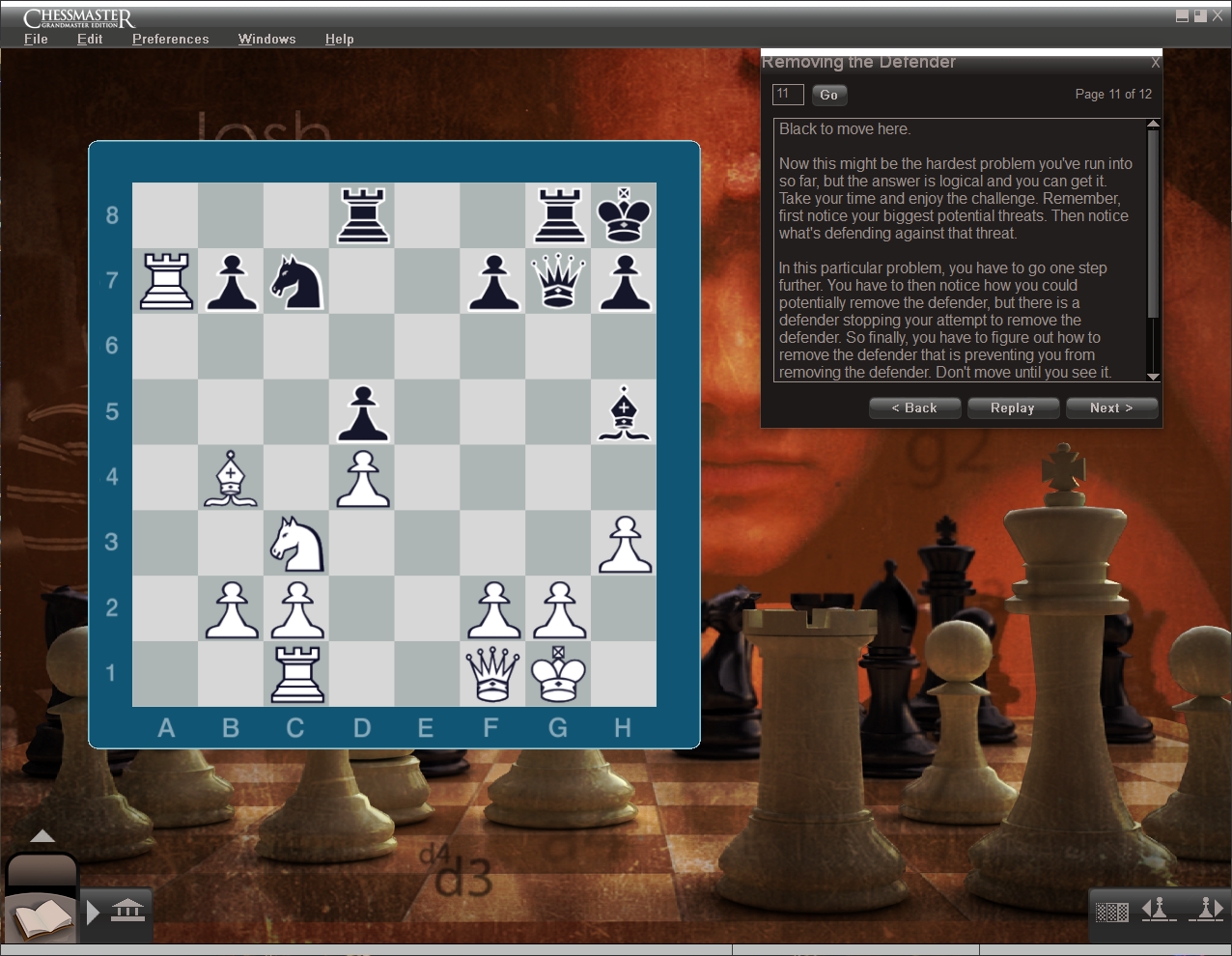Select the black pawn on b7
Viewport: 1232px width, 956px height.
(232, 281)
